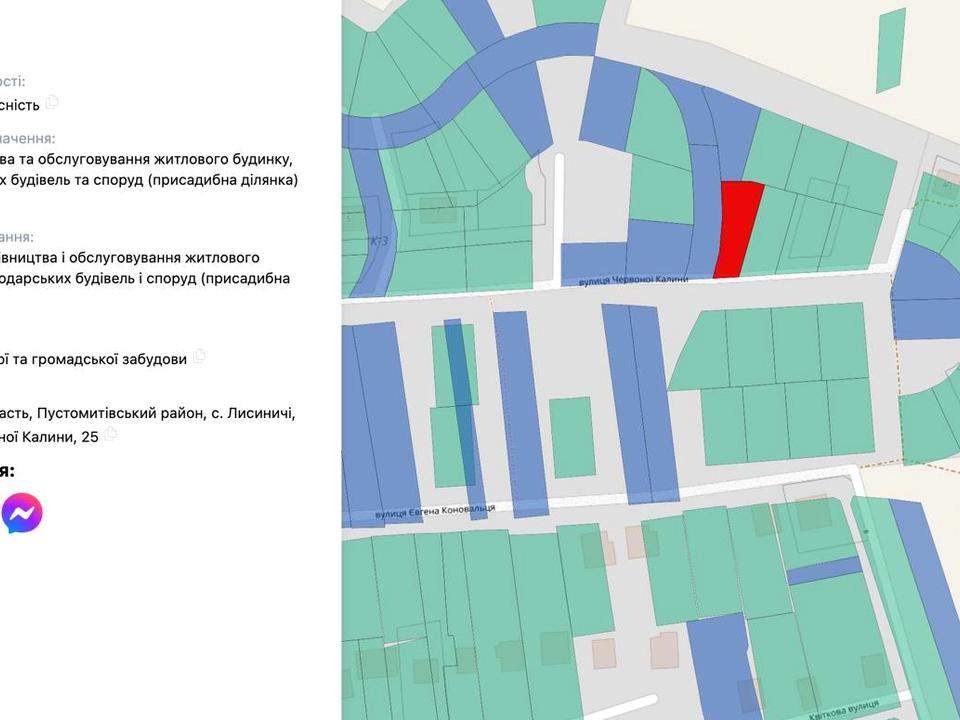Share via the Messenger icon
This screenshot has width=960, height=720.
(x=21, y=514)
